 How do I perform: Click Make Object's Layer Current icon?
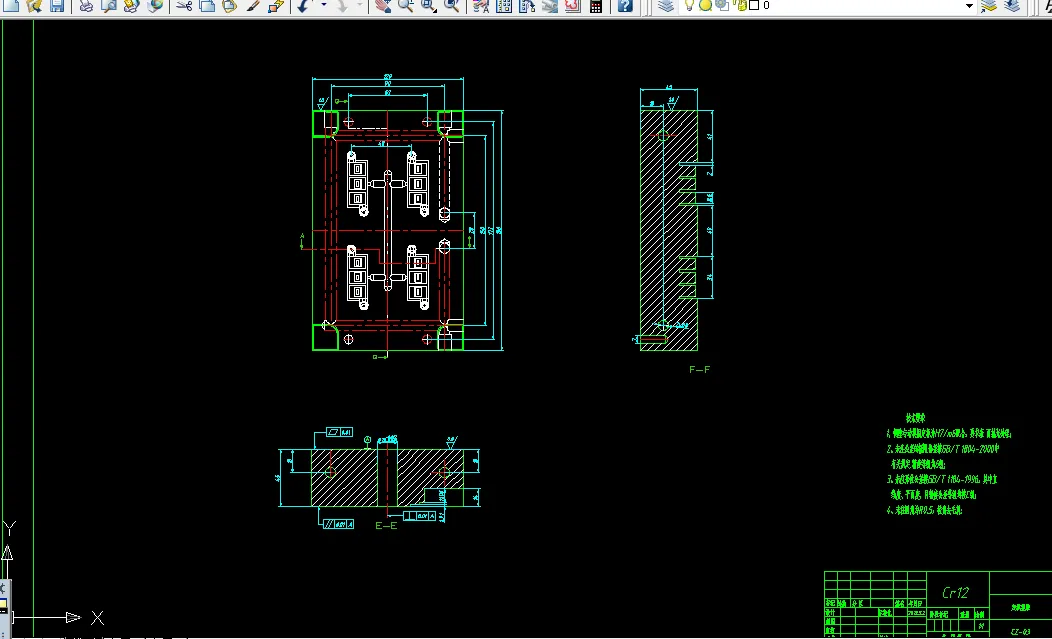(989, 6)
